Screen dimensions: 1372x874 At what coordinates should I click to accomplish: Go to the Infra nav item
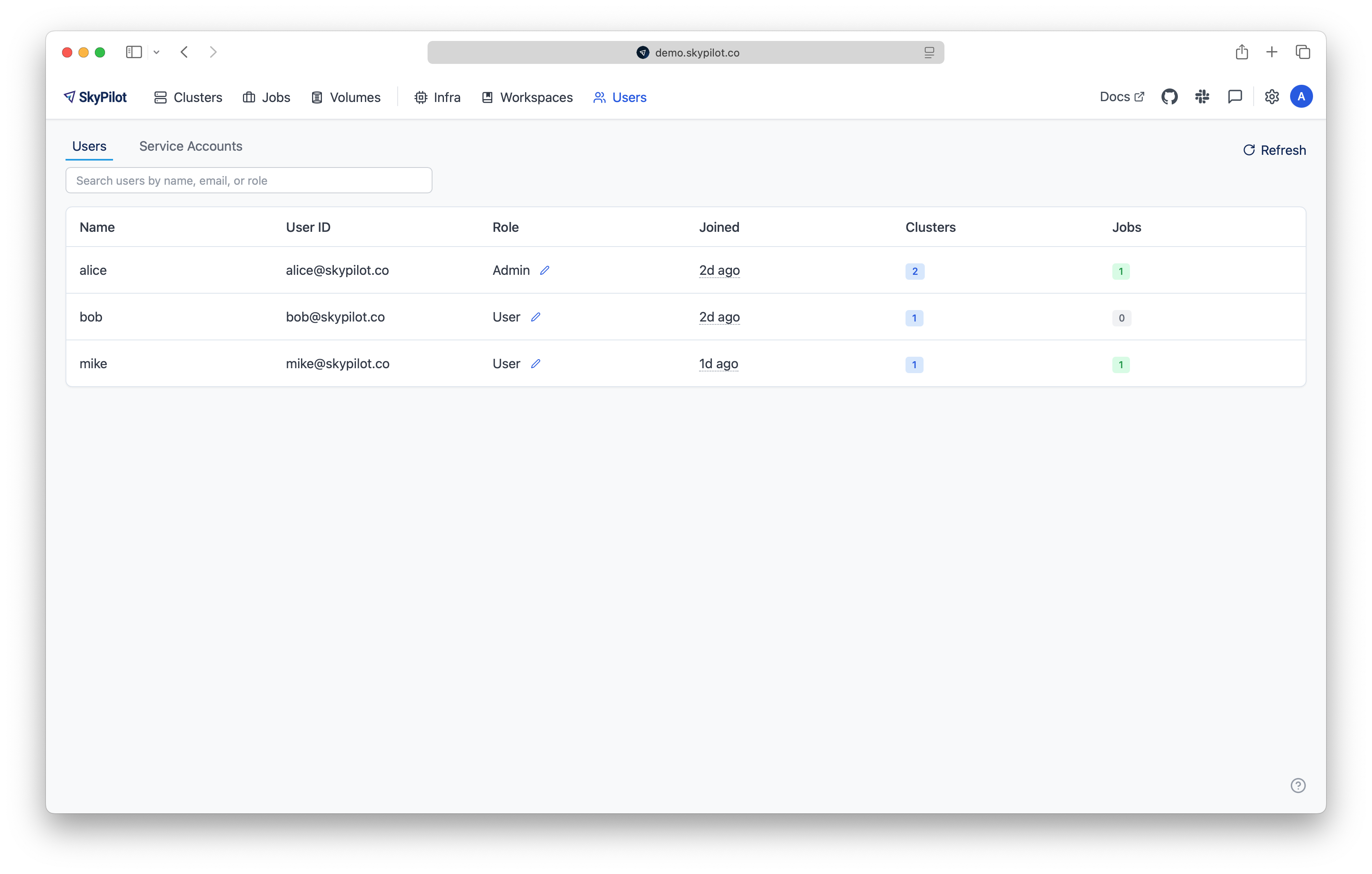[x=437, y=97]
